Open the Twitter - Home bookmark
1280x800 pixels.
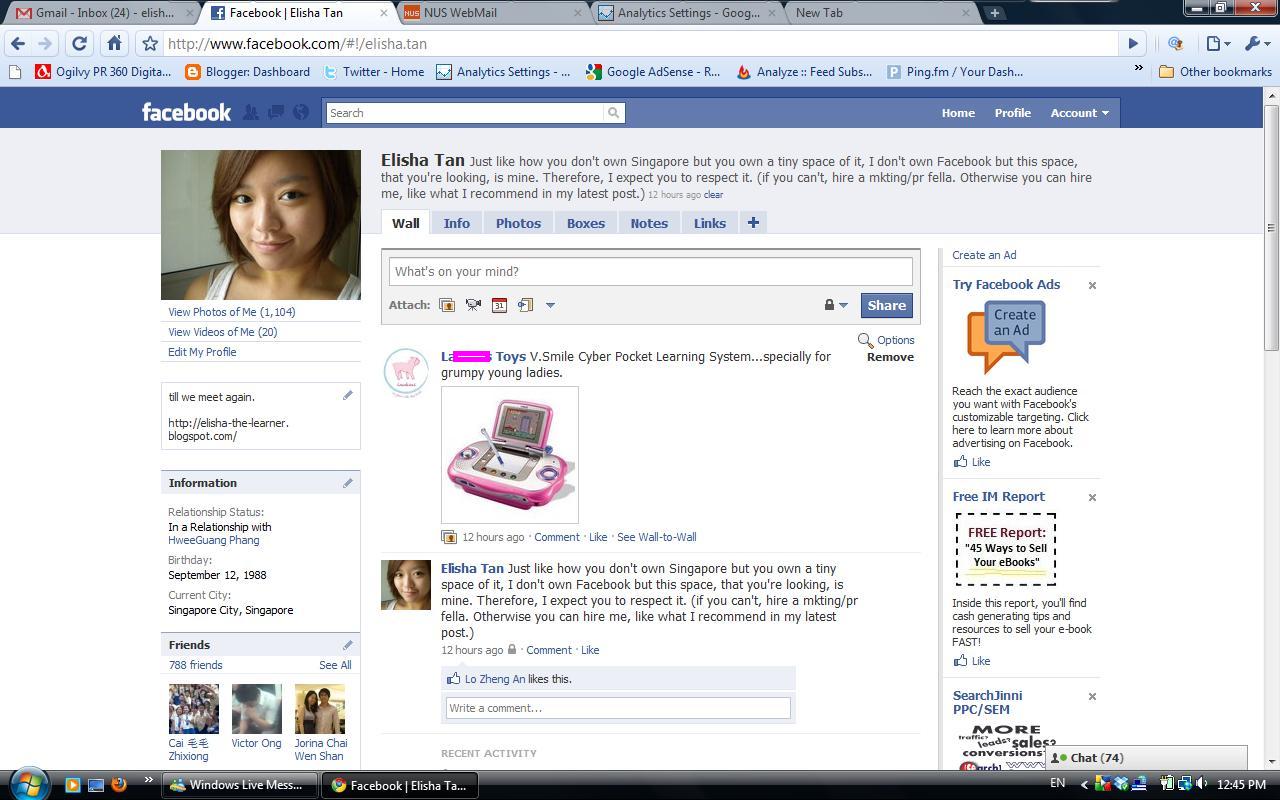click(x=373, y=71)
